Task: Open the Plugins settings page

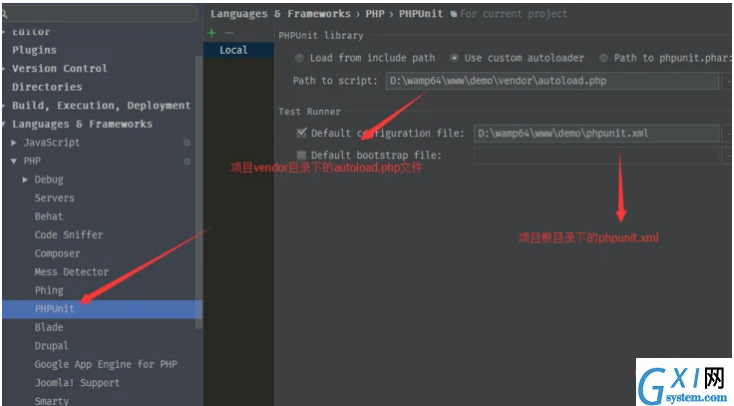Action: point(34,50)
